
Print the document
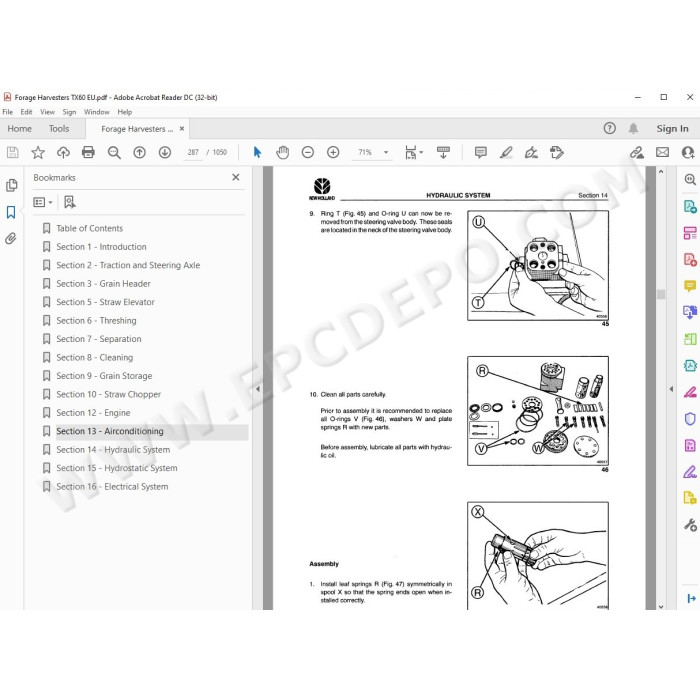tap(88, 153)
